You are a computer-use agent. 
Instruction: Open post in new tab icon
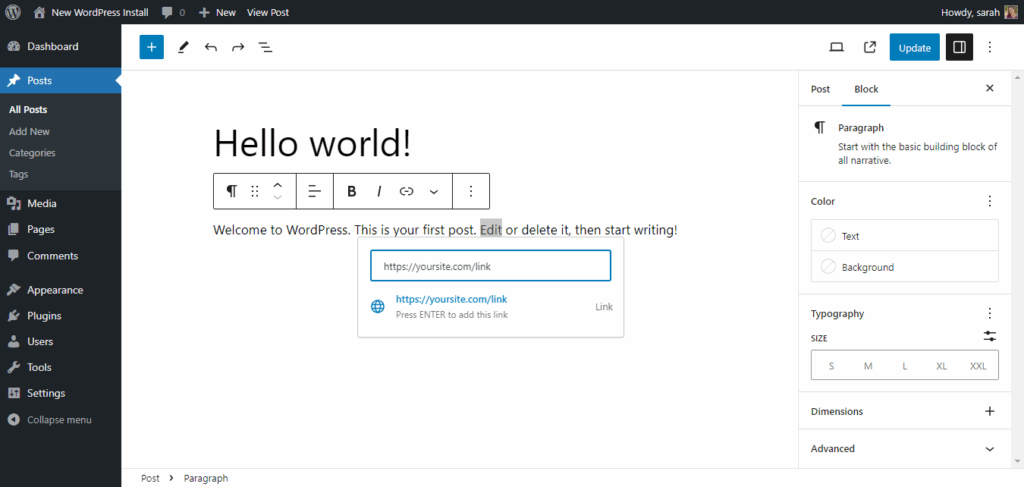[x=870, y=47]
